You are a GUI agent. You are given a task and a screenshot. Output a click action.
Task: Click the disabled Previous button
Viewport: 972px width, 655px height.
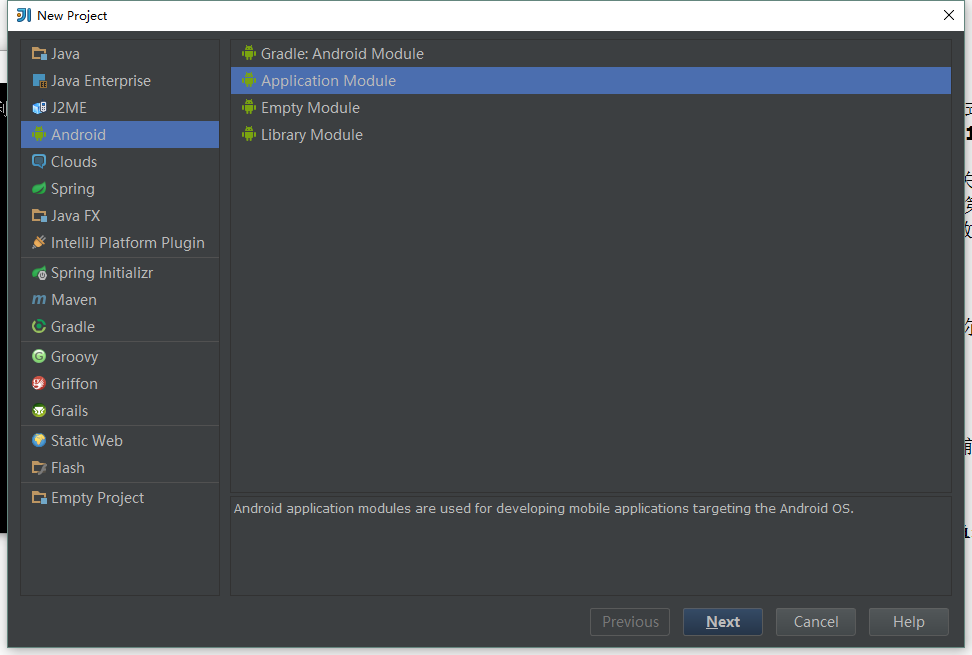click(x=630, y=622)
